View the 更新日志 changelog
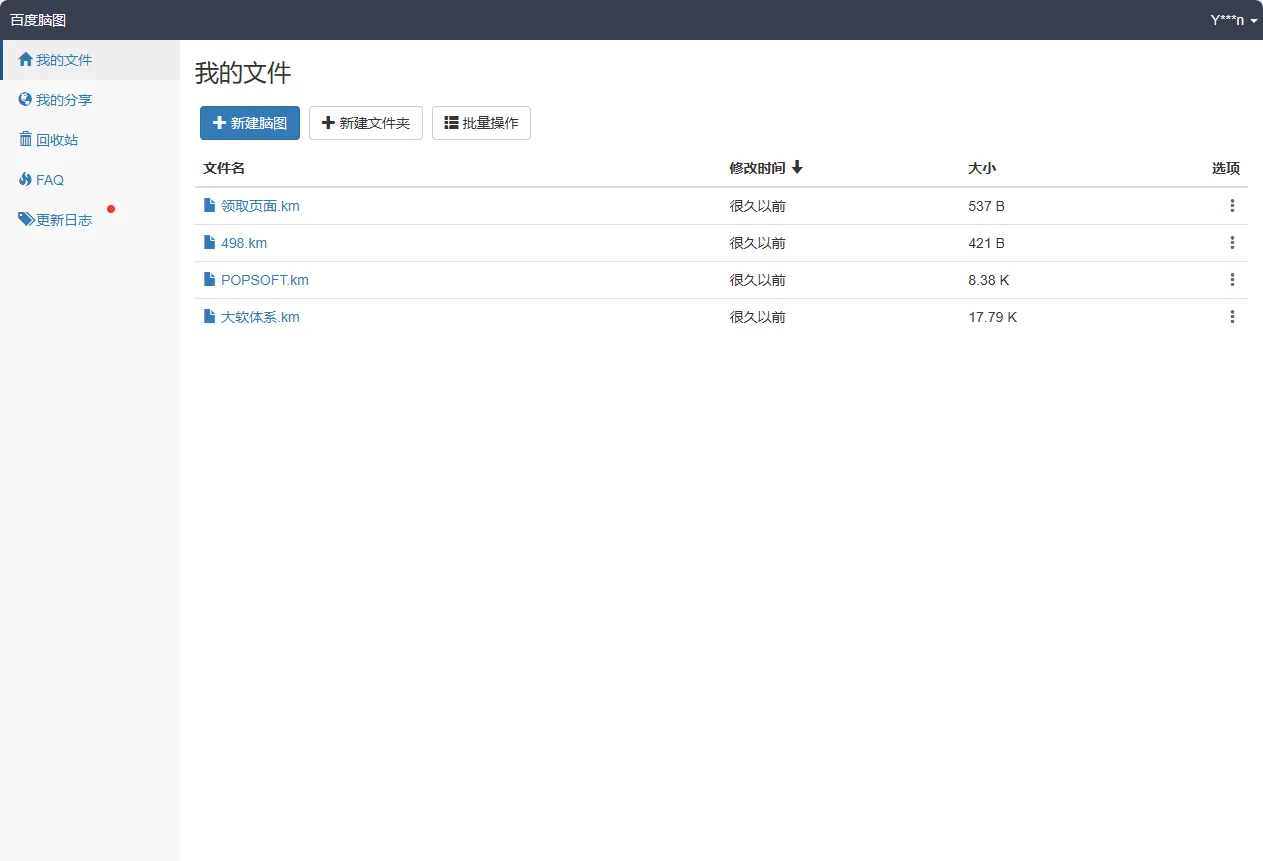Screen dimensions: 1263x861 [x=63, y=220]
